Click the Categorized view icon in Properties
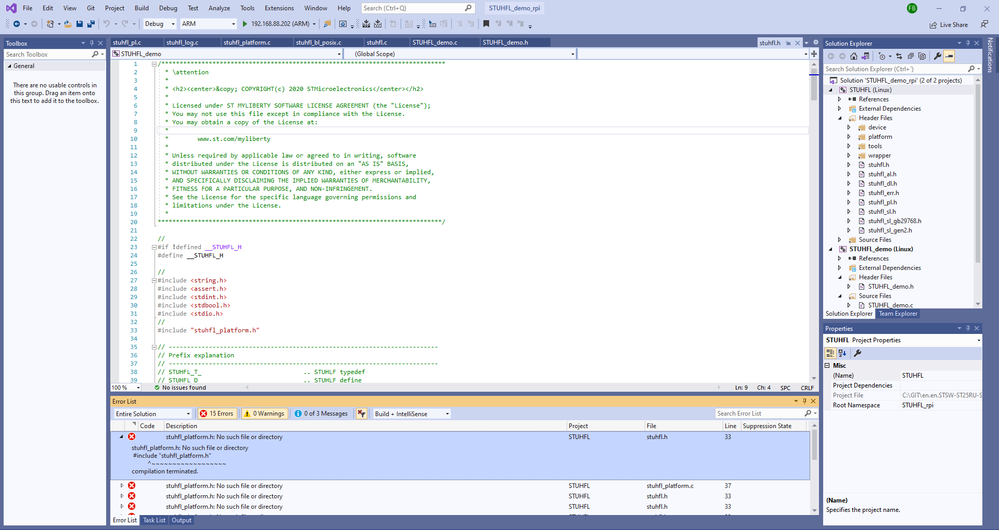Viewport: 999px width, 530px height. [831, 353]
